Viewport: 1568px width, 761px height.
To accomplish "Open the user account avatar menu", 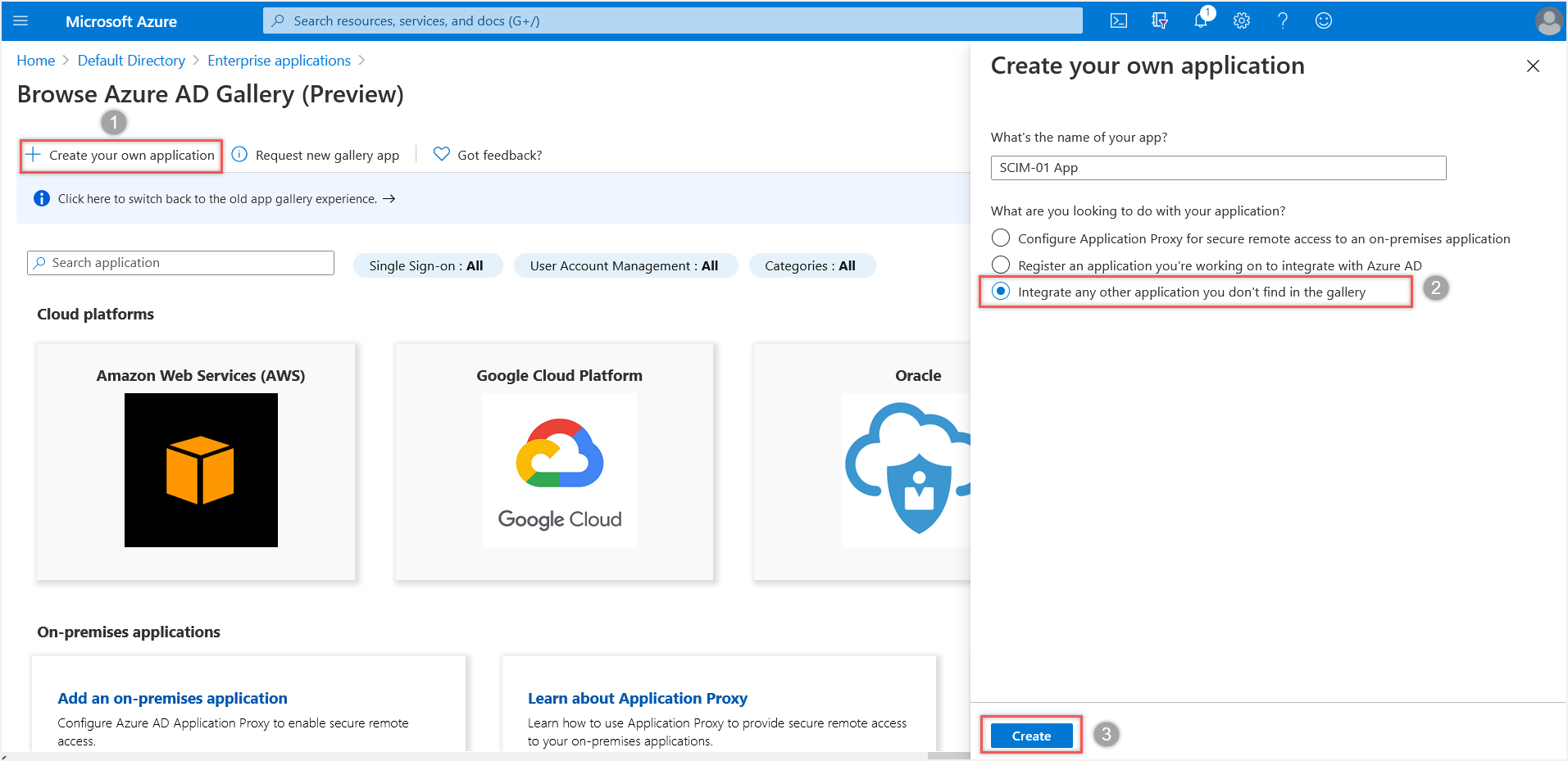I will [x=1548, y=21].
